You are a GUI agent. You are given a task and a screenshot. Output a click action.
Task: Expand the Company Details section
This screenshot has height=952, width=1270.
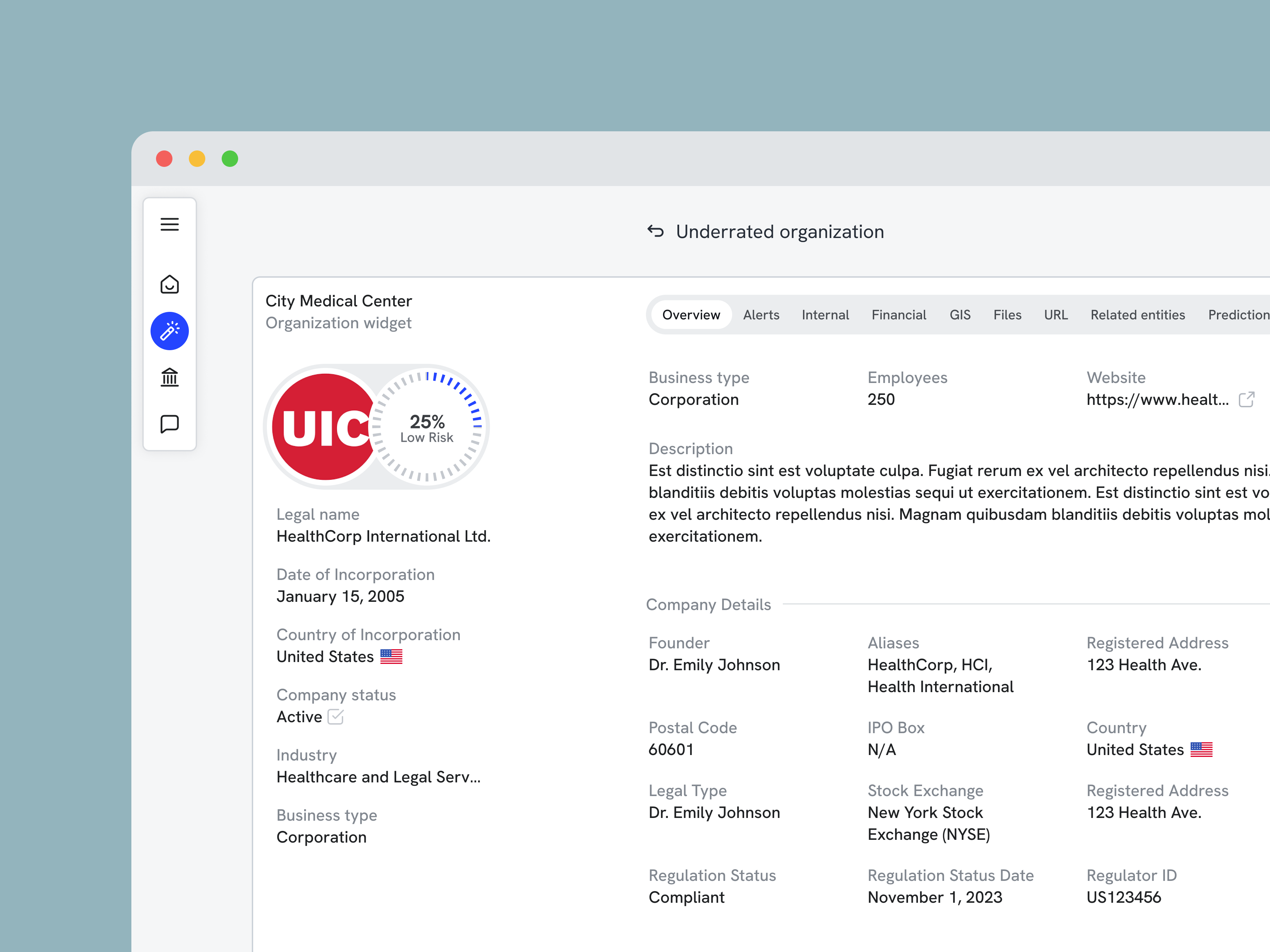pyautogui.click(x=709, y=604)
